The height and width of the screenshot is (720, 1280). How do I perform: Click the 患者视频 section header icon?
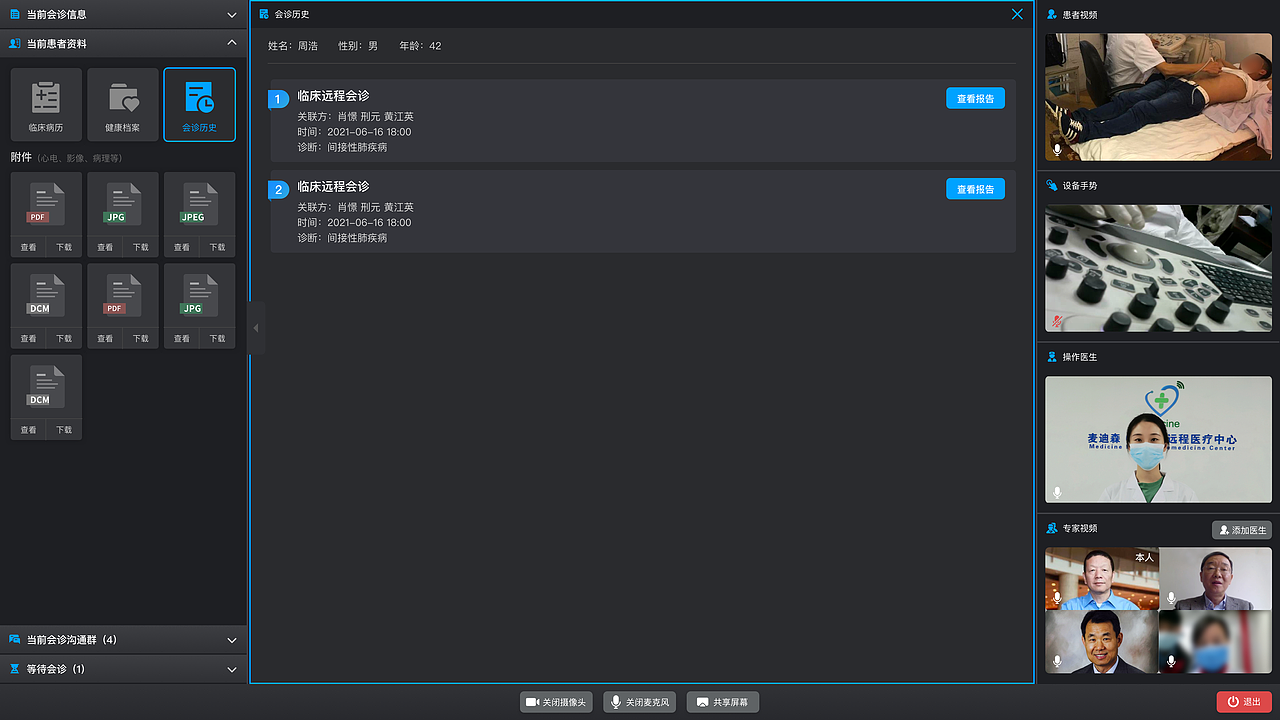(1052, 15)
